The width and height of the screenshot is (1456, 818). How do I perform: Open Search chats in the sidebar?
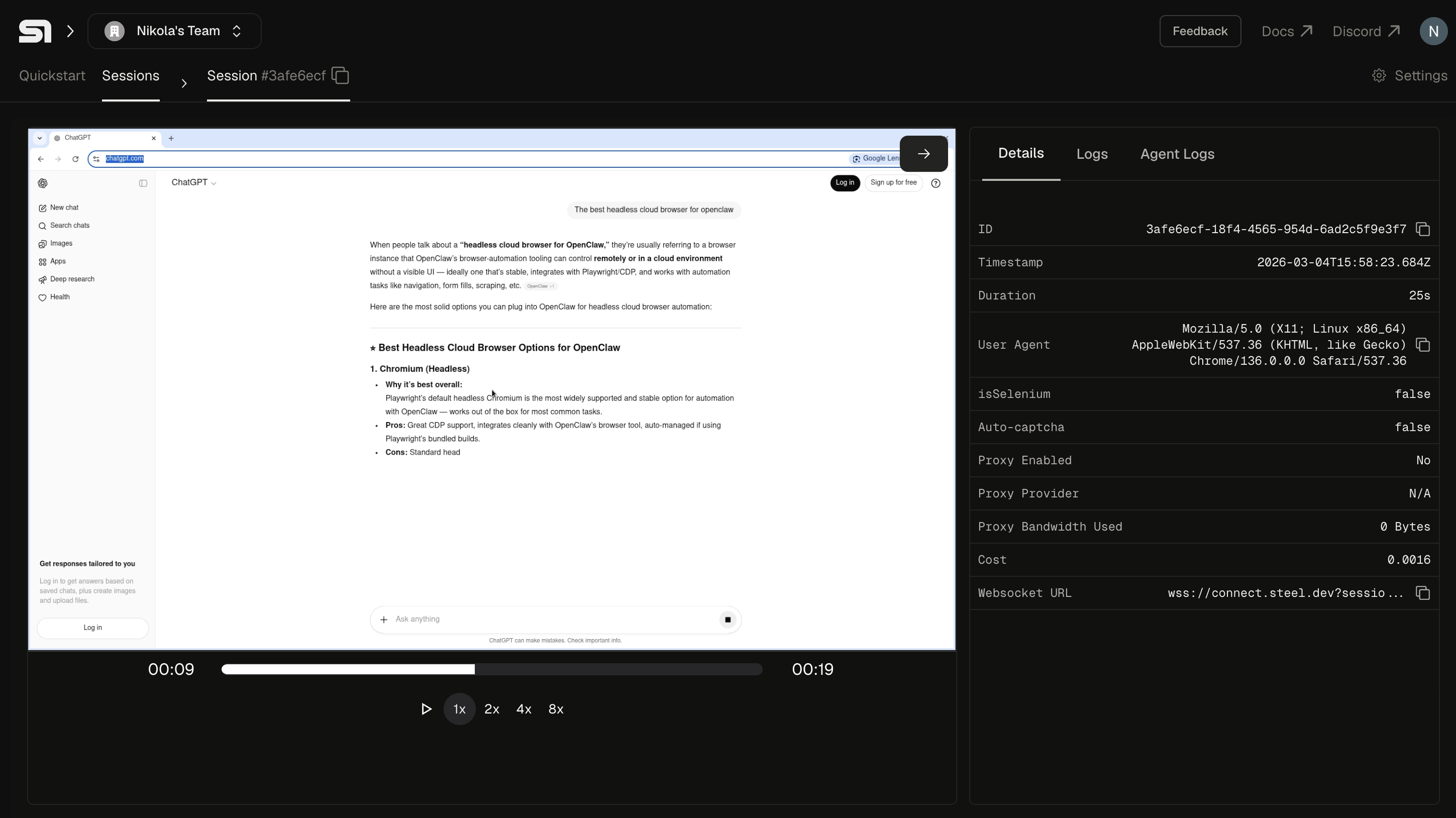tap(69, 225)
